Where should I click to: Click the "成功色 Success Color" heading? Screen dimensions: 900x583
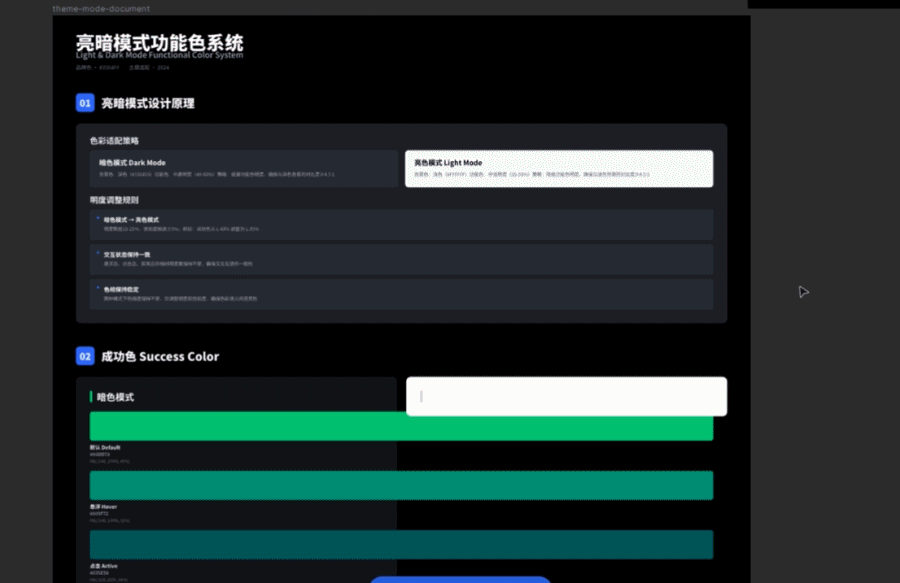pos(160,356)
